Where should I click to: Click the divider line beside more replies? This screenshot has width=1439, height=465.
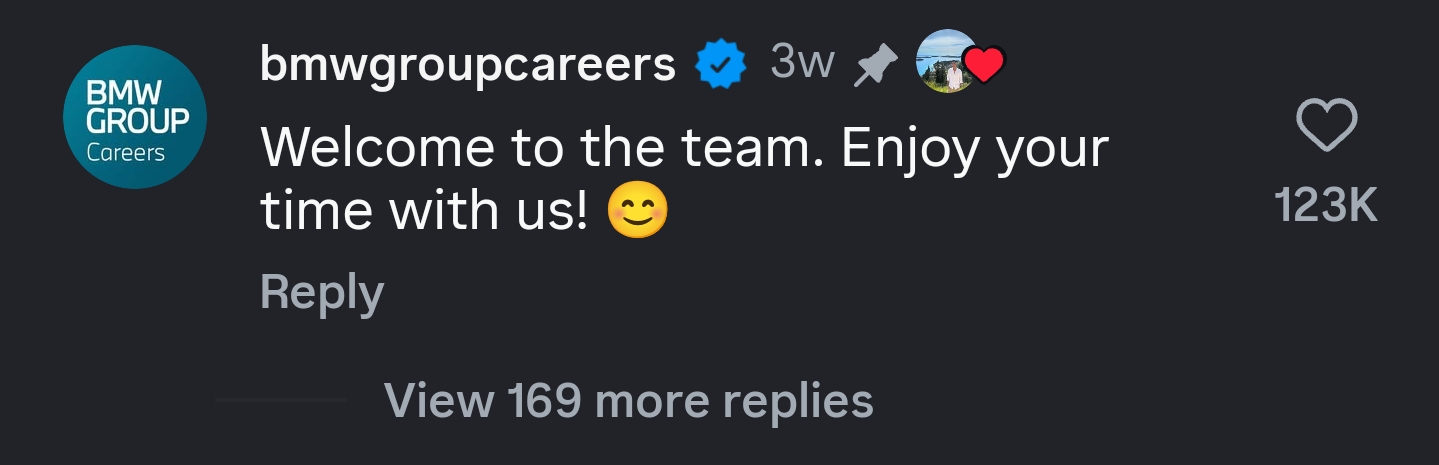click(282, 400)
